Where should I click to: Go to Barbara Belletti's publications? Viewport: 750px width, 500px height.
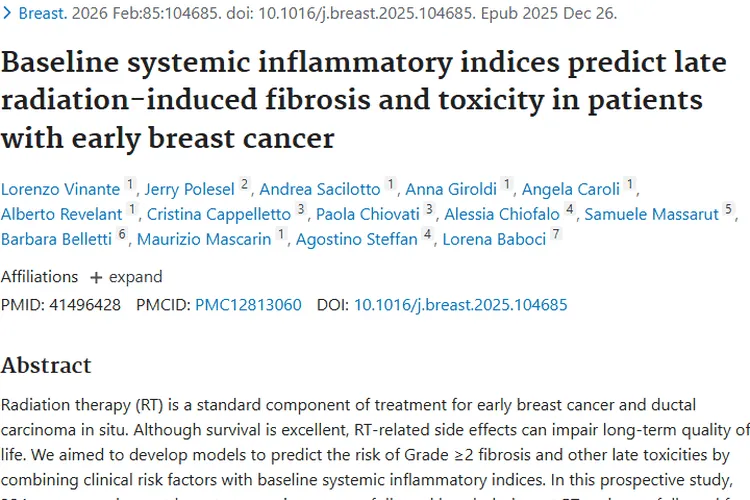(x=56, y=239)
